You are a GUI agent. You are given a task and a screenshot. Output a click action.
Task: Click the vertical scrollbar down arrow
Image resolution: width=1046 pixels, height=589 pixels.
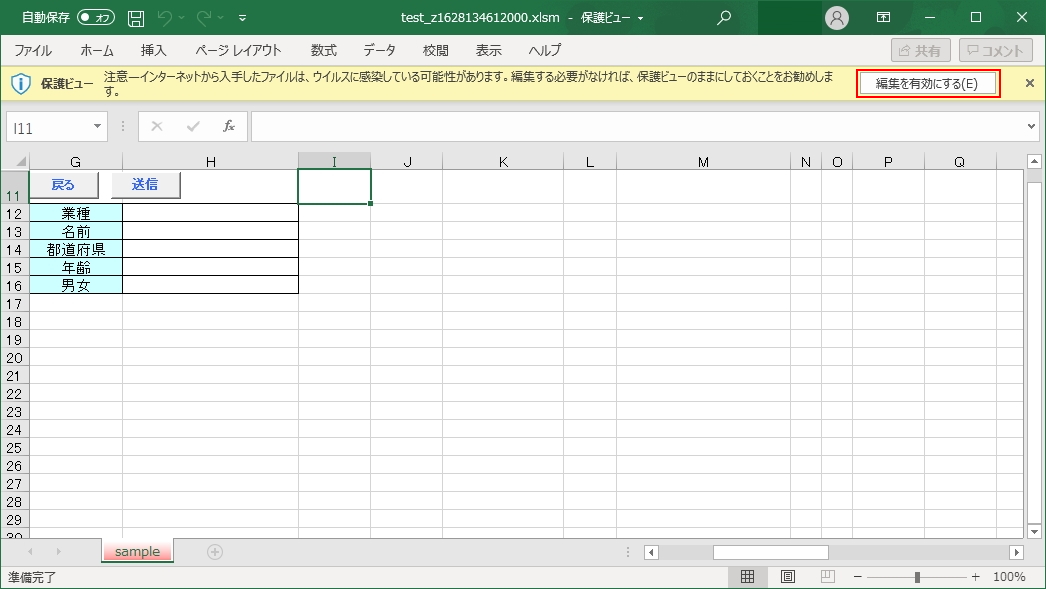click(1034, 531)
